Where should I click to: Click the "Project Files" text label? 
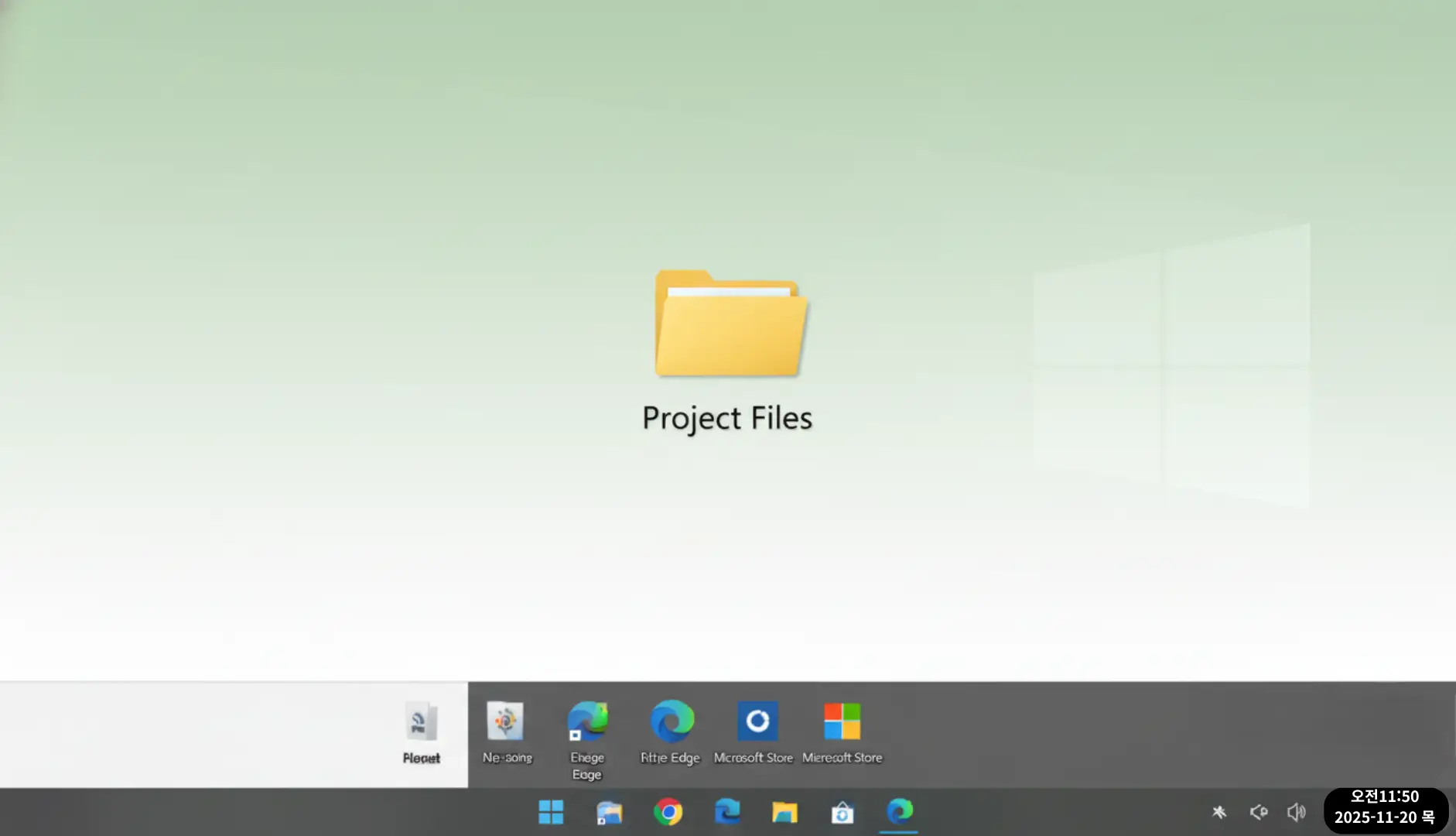(x=726, y=418)
